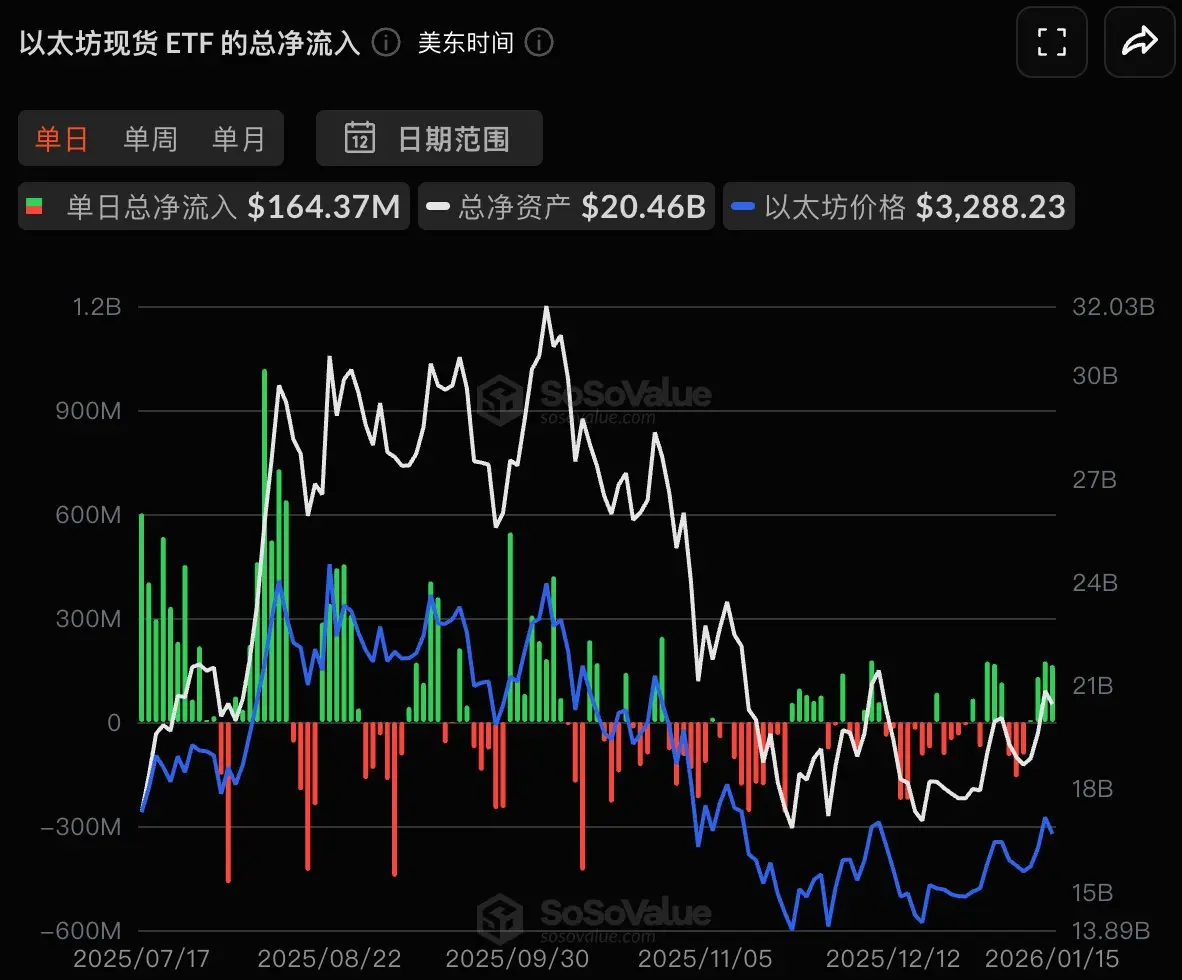1182x980 pixels.
Task: Click the 美东时间 label
Action: pos(466,43)
